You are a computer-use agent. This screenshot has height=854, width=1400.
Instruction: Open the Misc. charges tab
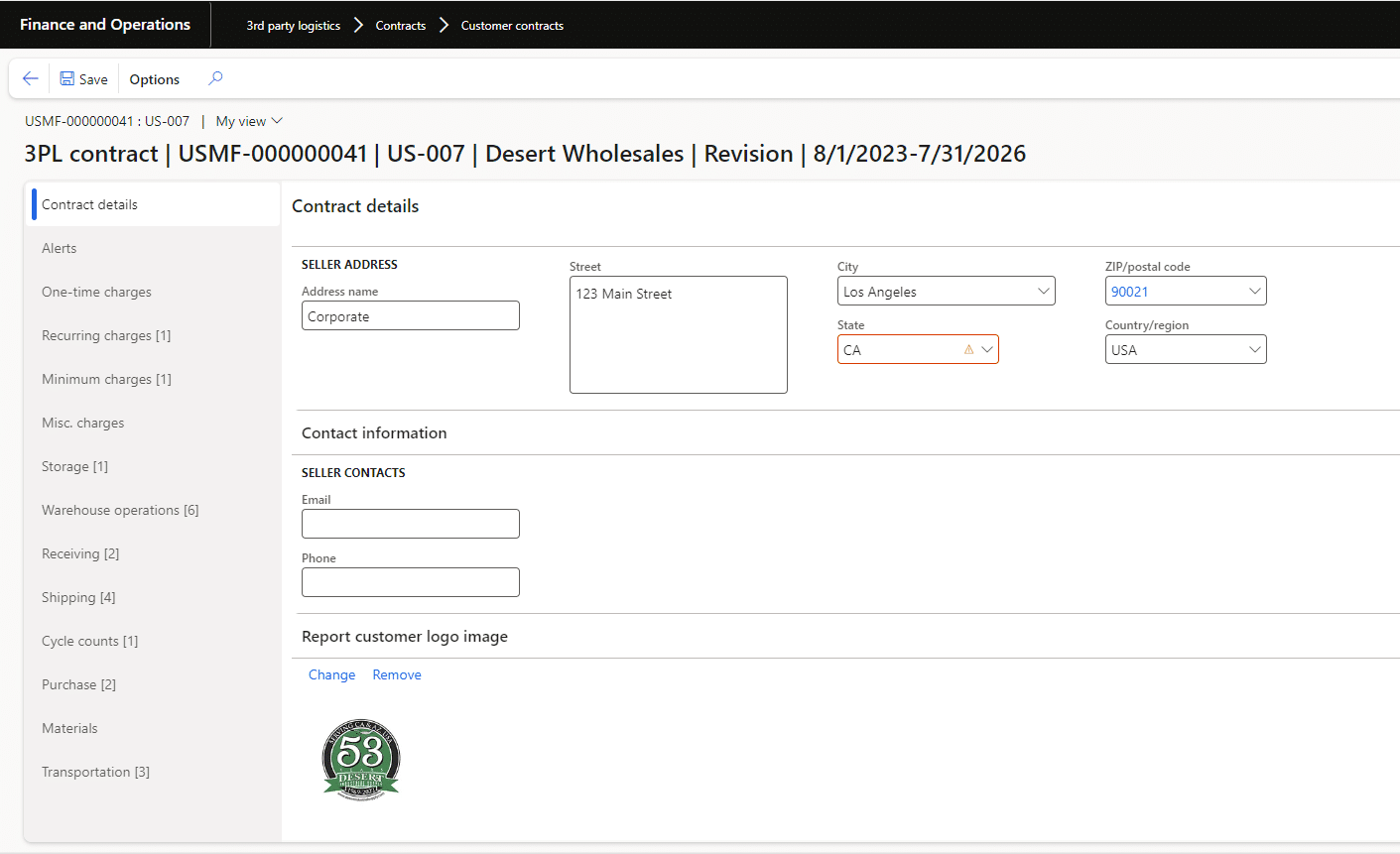153,423
